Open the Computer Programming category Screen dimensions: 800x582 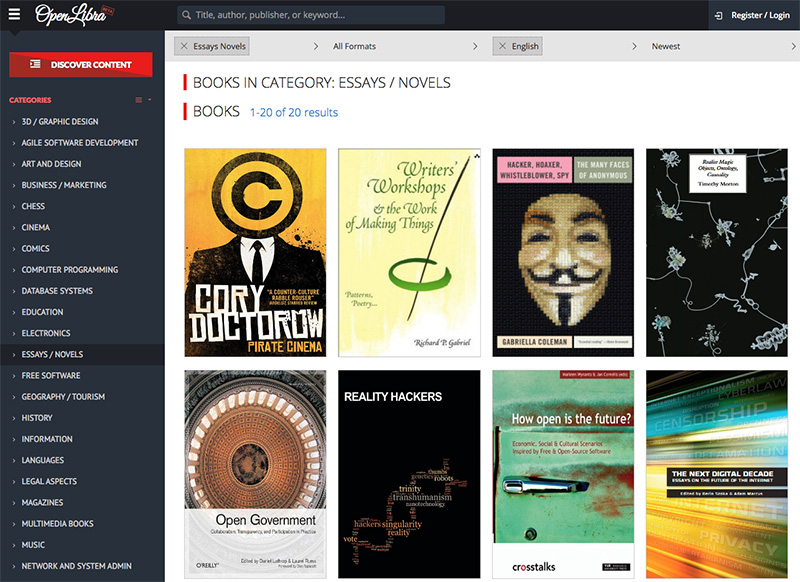coord(70,270)
